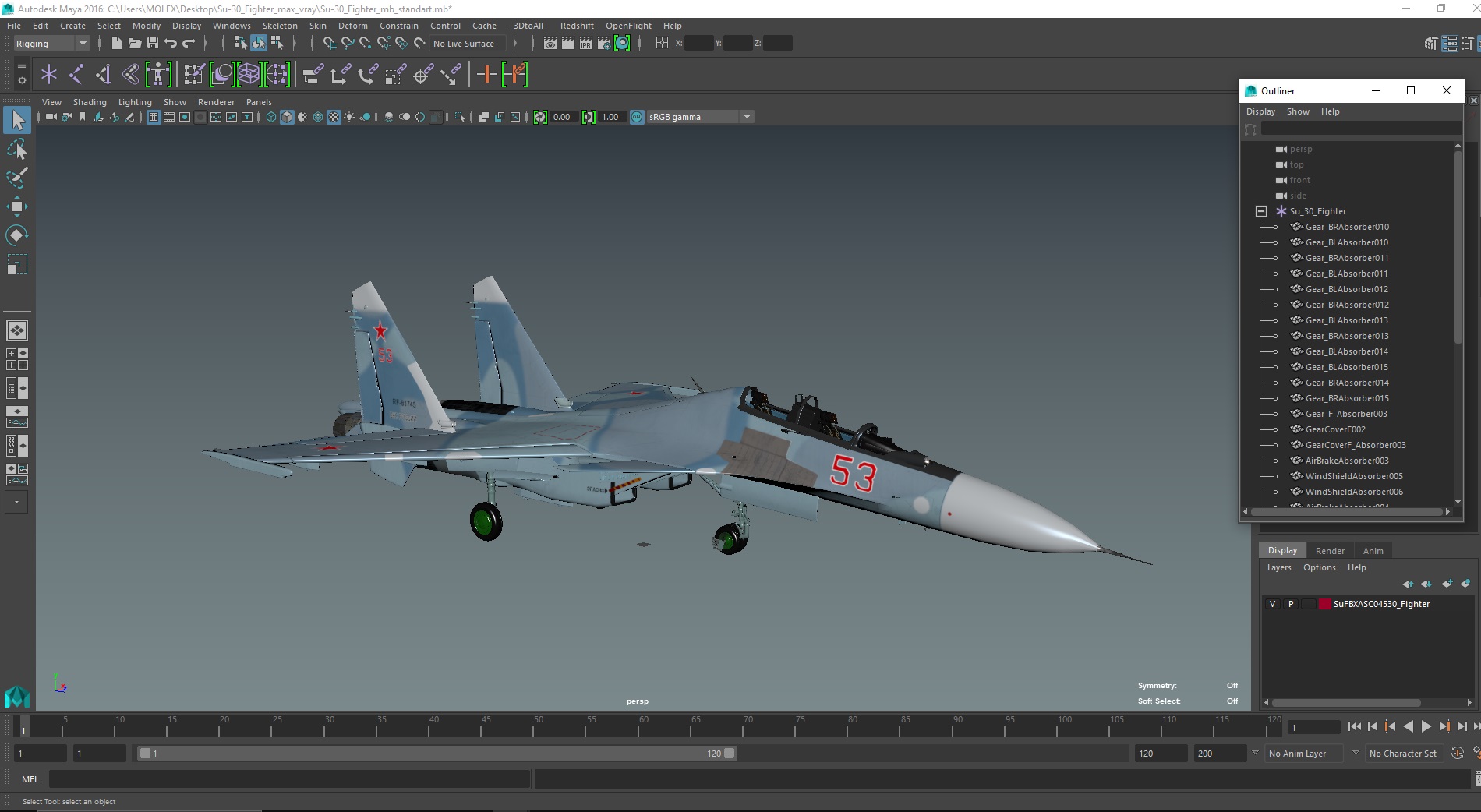
Task: Open the No Live Surface field
Action: pos(468,44)
